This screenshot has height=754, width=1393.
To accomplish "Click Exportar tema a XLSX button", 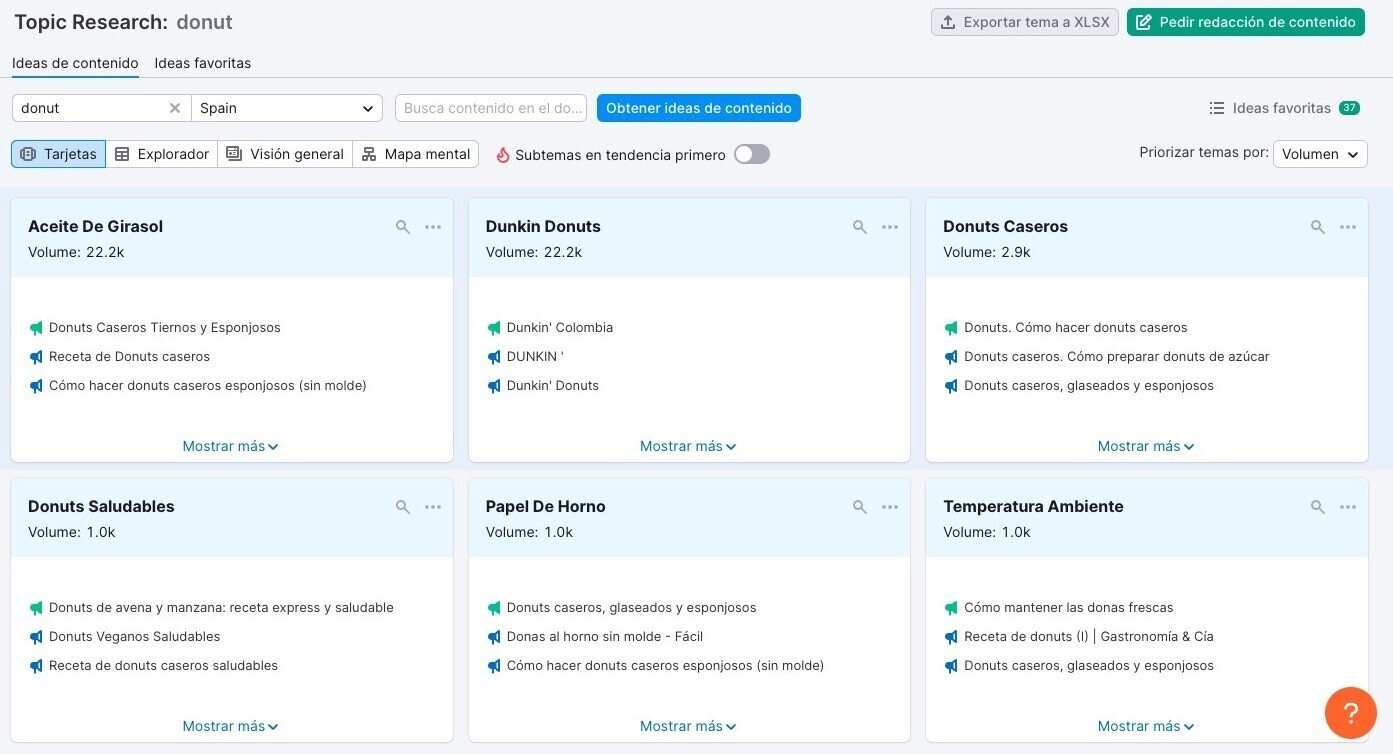I will pos(1025,22).
